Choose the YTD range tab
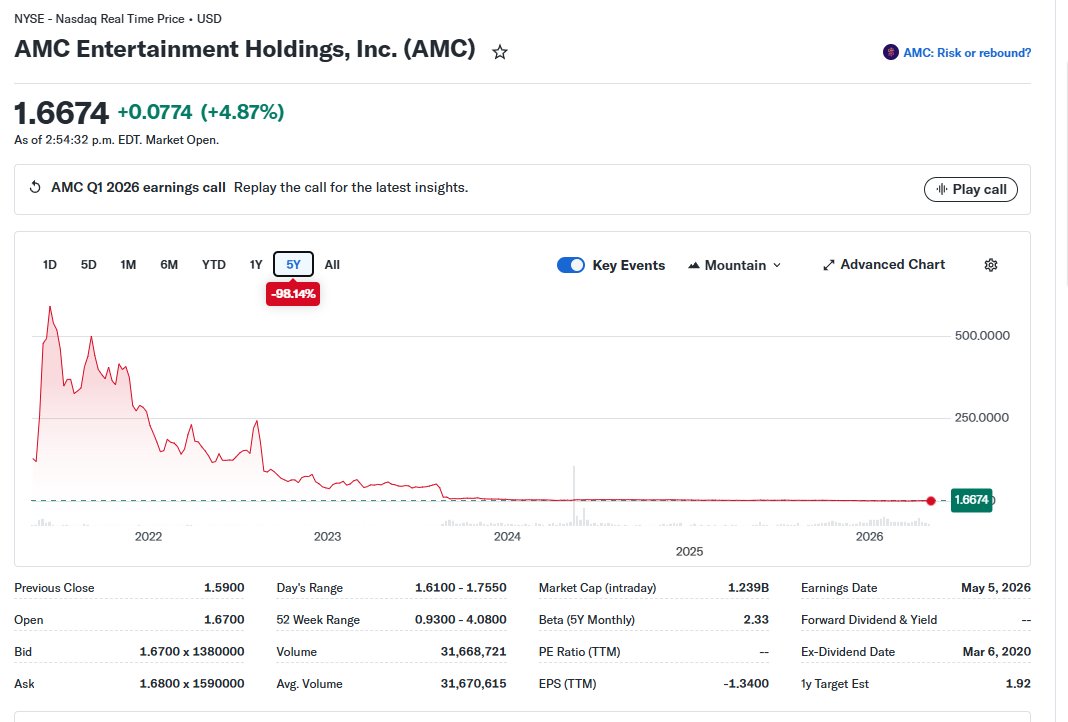This screenshot has width=1068, height=722. tap(213, 264)
